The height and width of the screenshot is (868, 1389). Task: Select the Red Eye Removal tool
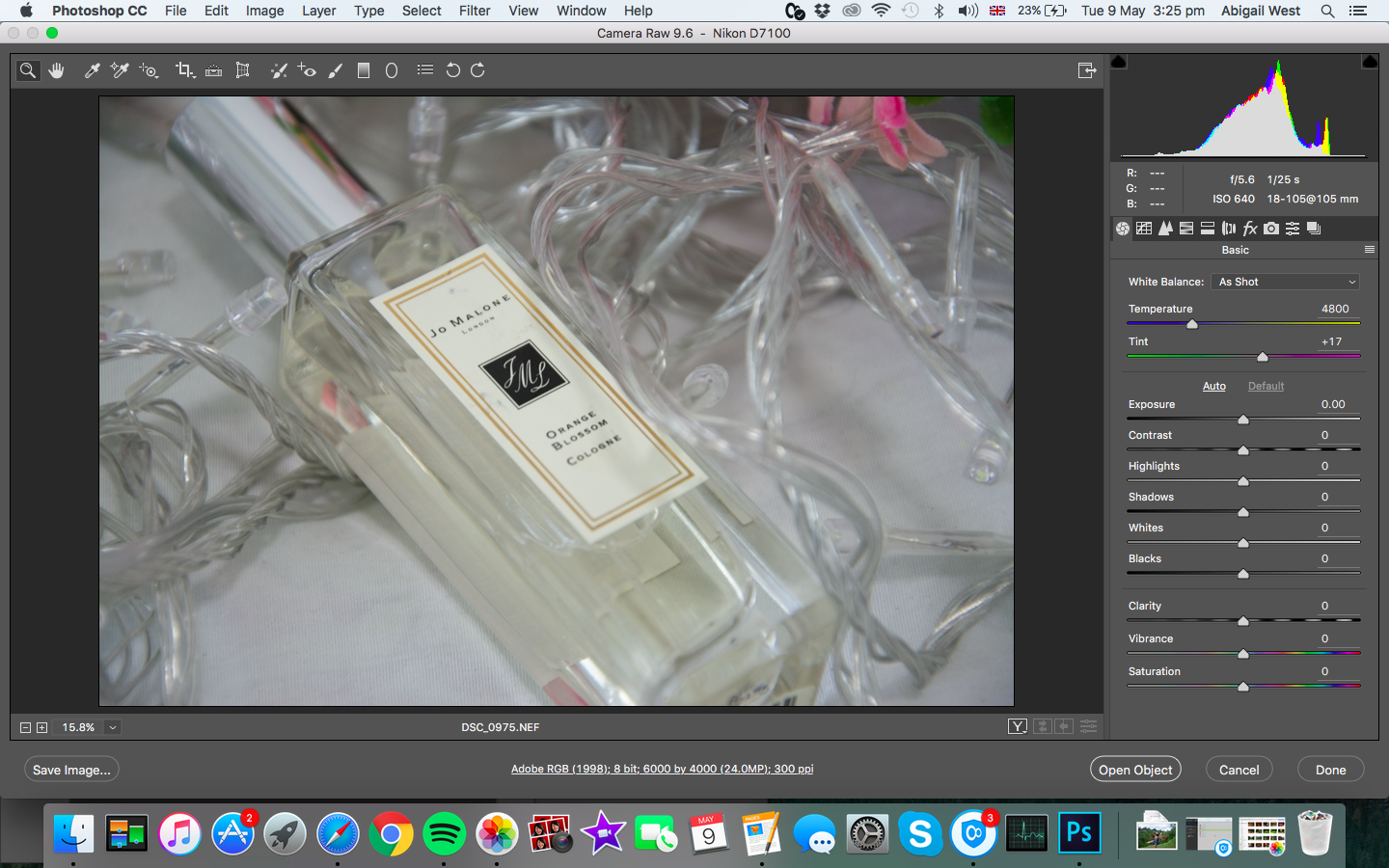307,70
